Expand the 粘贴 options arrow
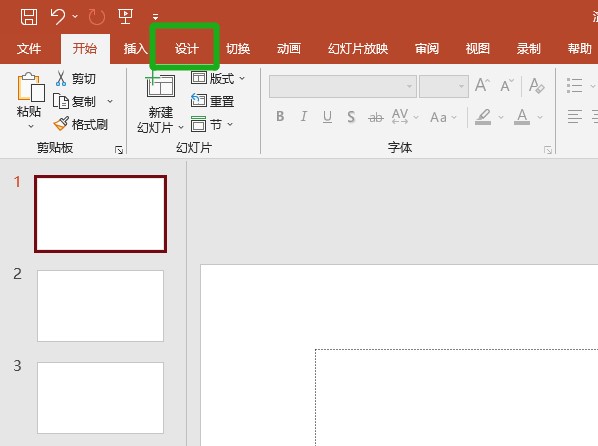Screen dimensions: 598x446 click(31, 126)
